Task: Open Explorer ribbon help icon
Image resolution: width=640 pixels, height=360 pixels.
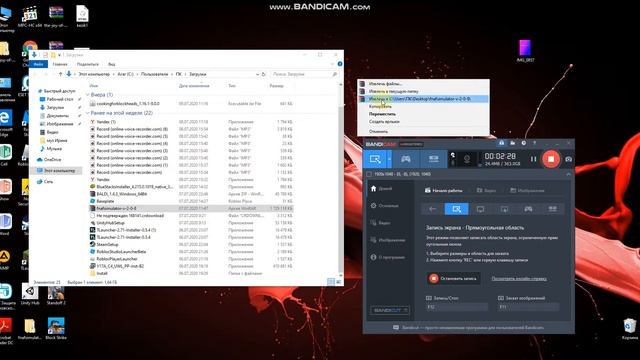Action: pos(340,64)
